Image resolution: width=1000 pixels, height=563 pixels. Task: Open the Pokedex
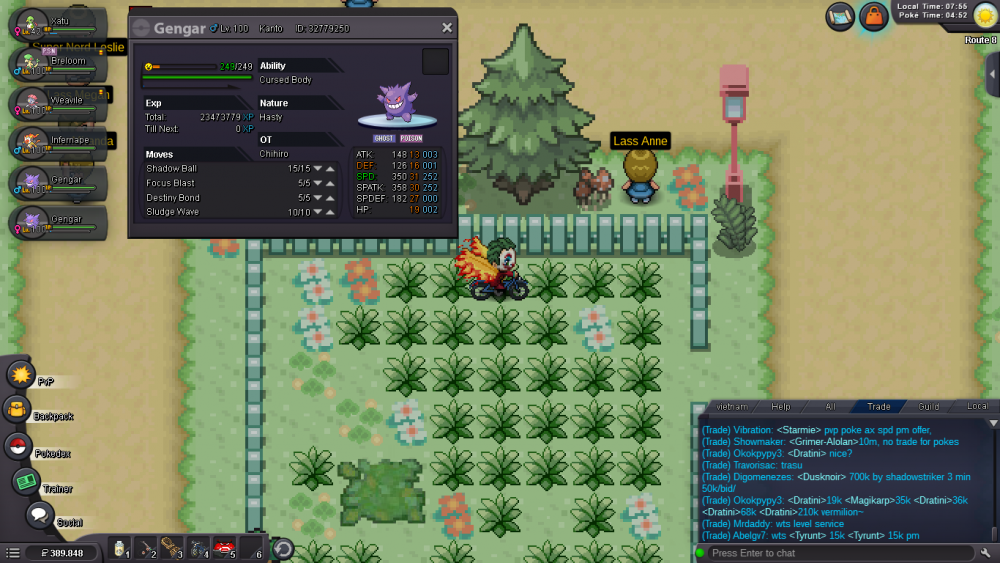(18, 446)
